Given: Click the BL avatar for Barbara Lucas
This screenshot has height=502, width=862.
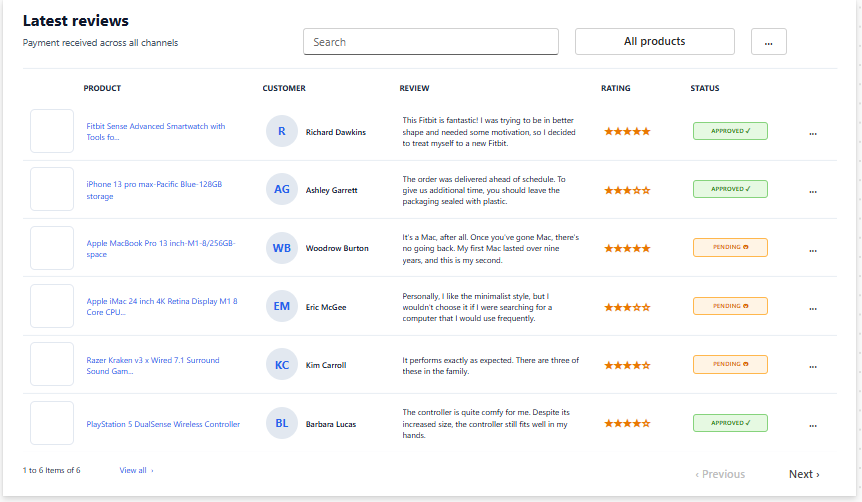Looking at the screenshot, I should coord(281,423).
